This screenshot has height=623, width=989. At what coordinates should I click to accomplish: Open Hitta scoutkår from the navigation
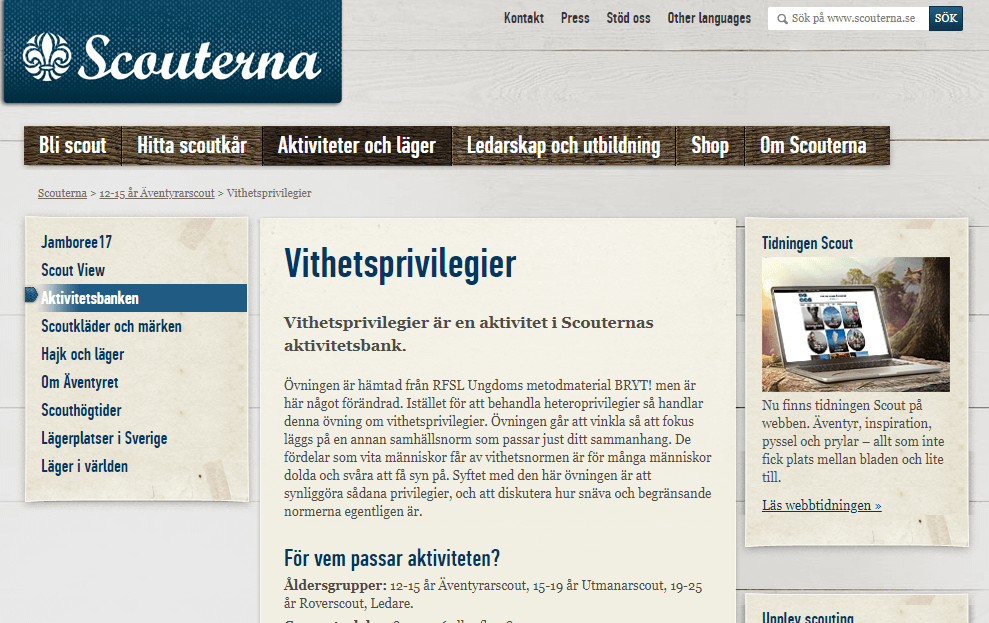(190, 145)
